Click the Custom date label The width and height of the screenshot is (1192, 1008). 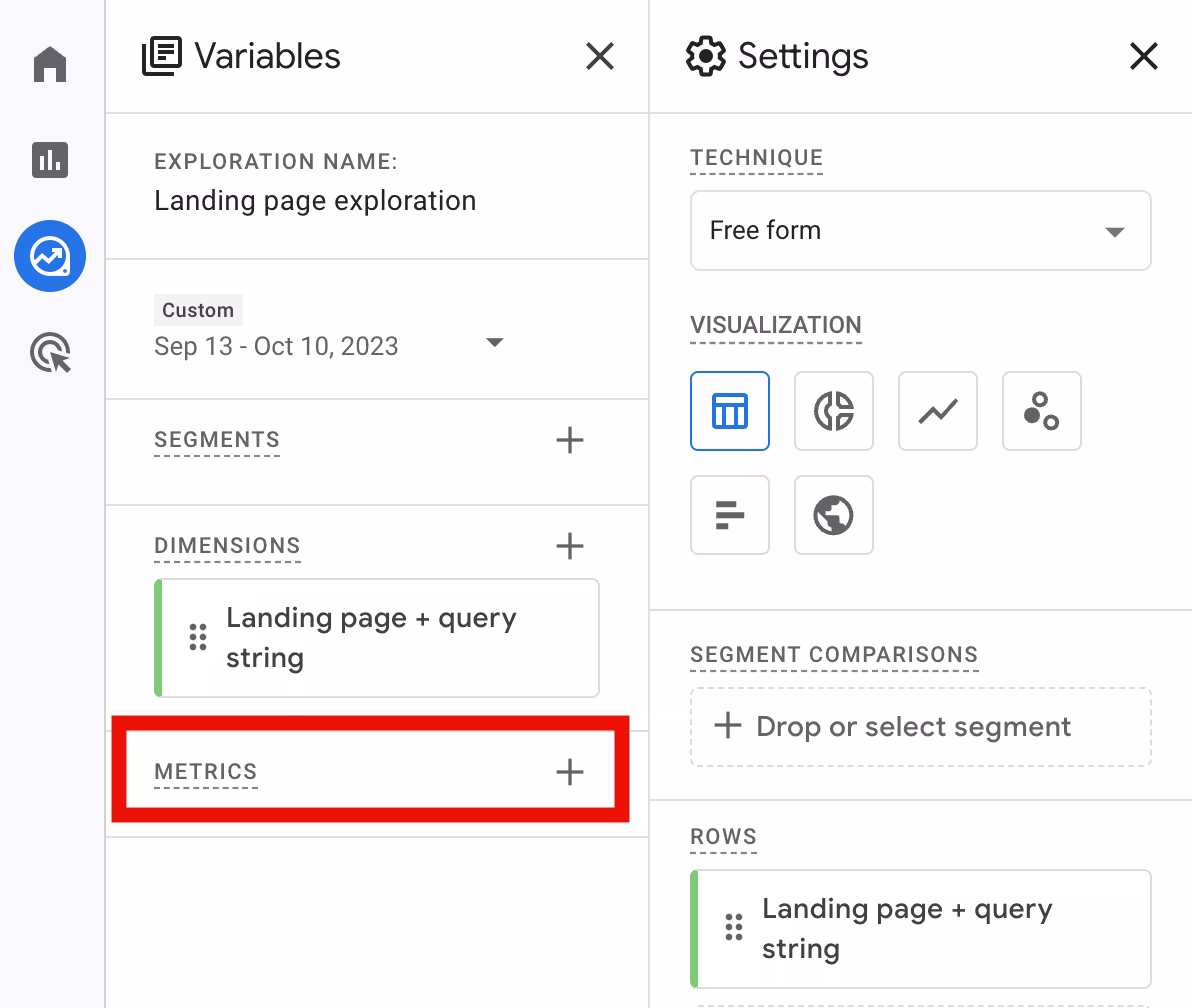point(198,310)
